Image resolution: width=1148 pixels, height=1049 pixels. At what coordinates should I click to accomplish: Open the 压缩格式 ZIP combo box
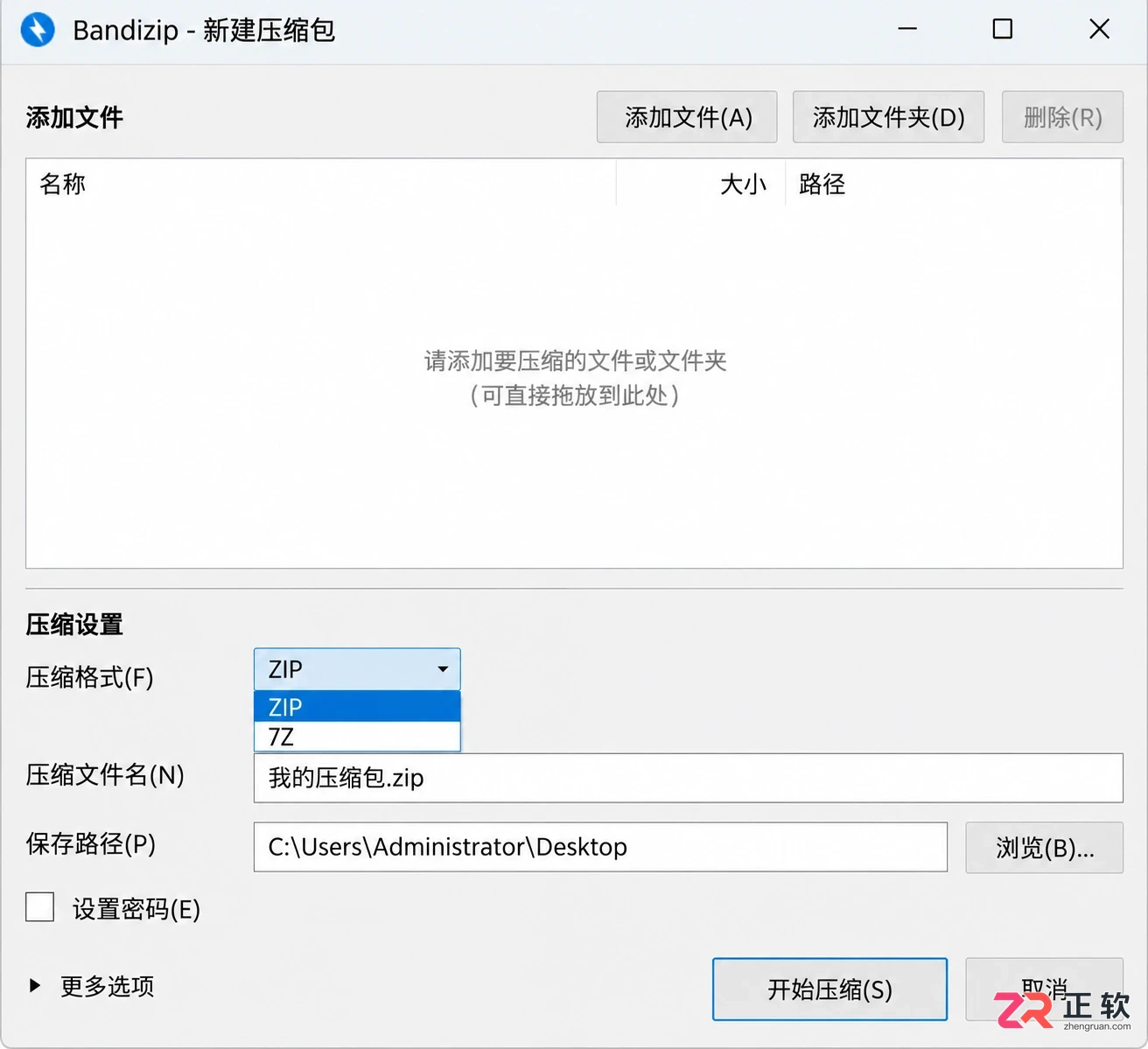pyautogui.click(x=357, y=669)
